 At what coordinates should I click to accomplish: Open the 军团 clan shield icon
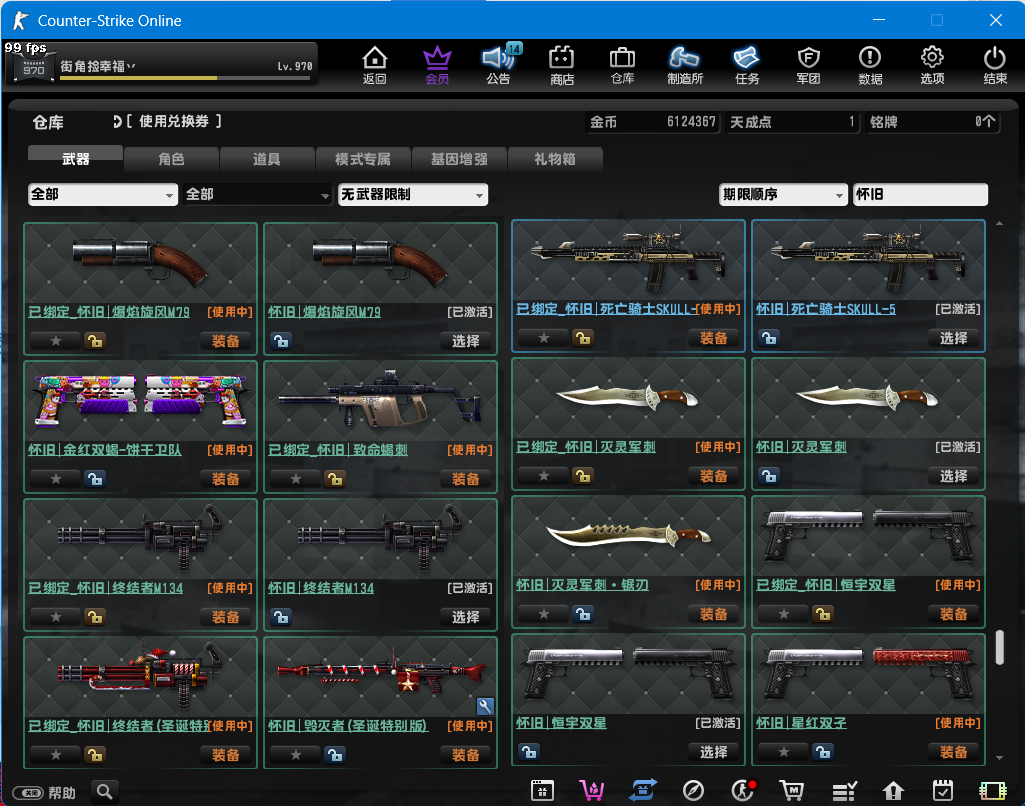pyautogui.click(x=809, y=65)
